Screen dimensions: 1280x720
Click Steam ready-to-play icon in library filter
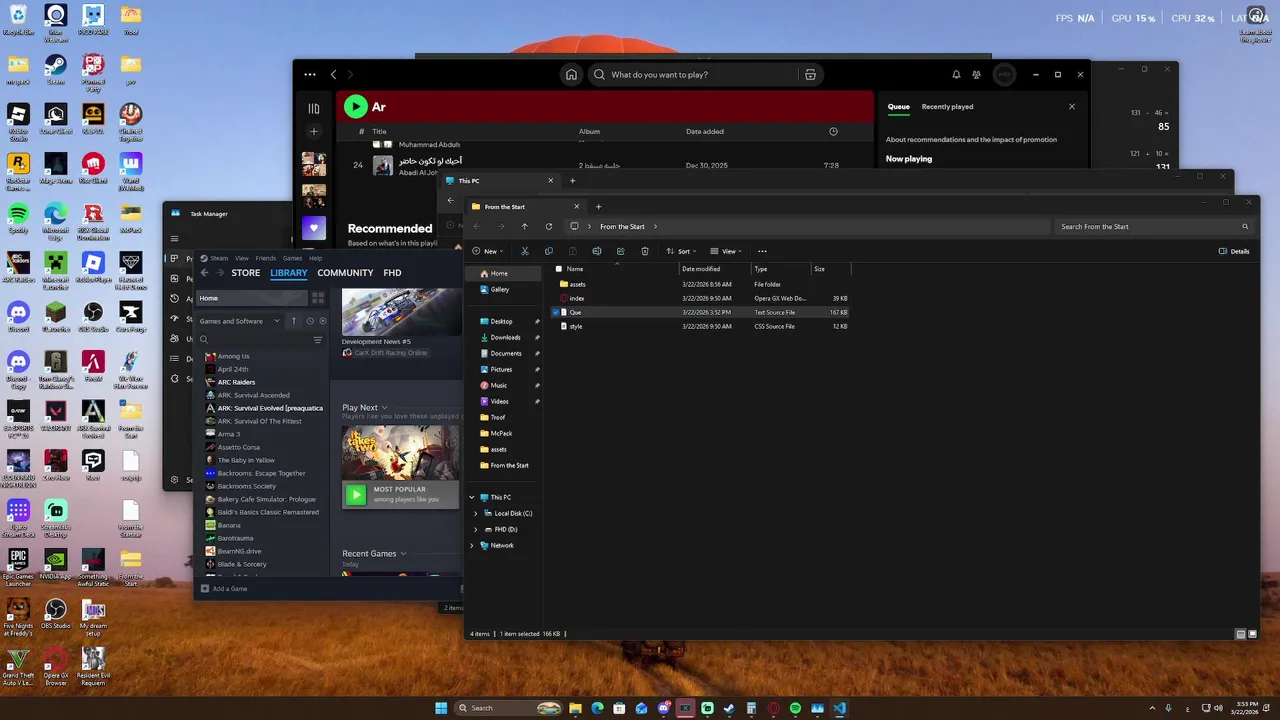coord(322,321)
